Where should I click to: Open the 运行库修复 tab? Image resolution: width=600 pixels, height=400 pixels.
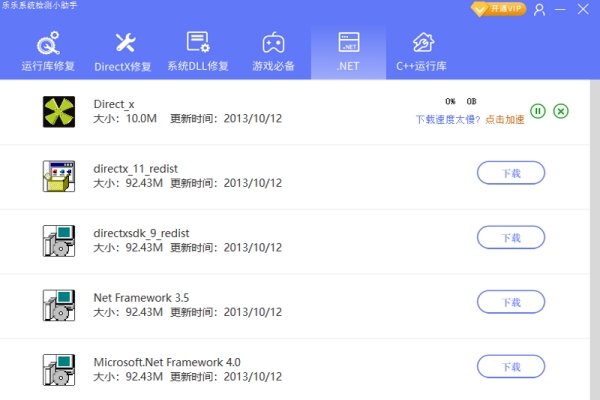coord(49,52)
